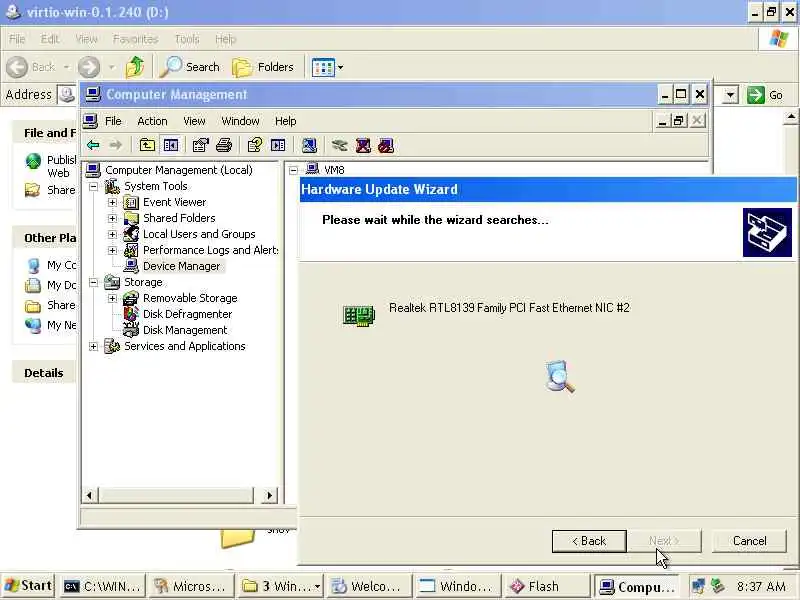
Task: Click Local Users and Groups icon
Action: (x=131, y=234)
